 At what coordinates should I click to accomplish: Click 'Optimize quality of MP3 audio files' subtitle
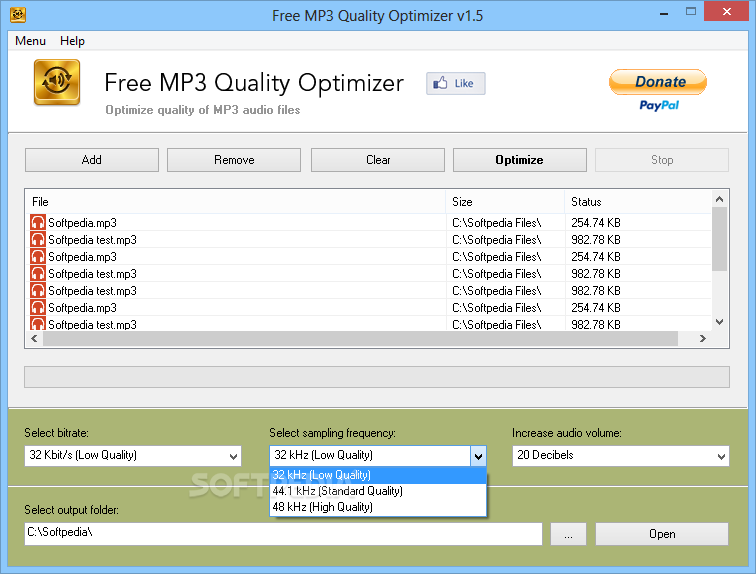point(202,110)
